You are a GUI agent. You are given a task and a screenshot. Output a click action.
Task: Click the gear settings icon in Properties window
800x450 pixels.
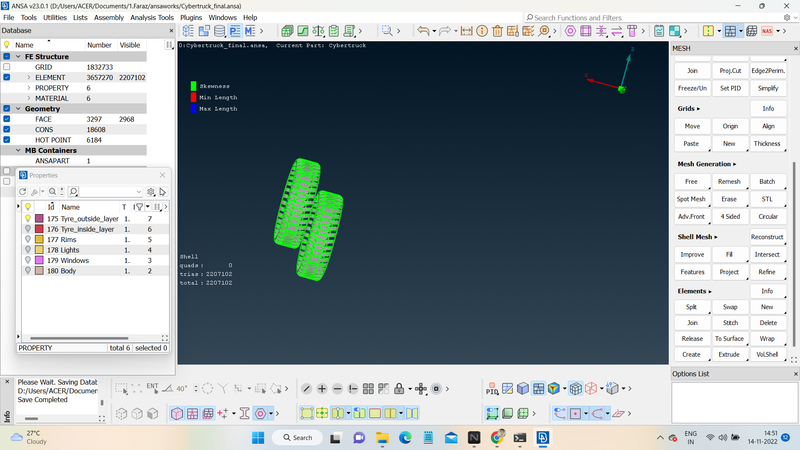pos(151,192)
